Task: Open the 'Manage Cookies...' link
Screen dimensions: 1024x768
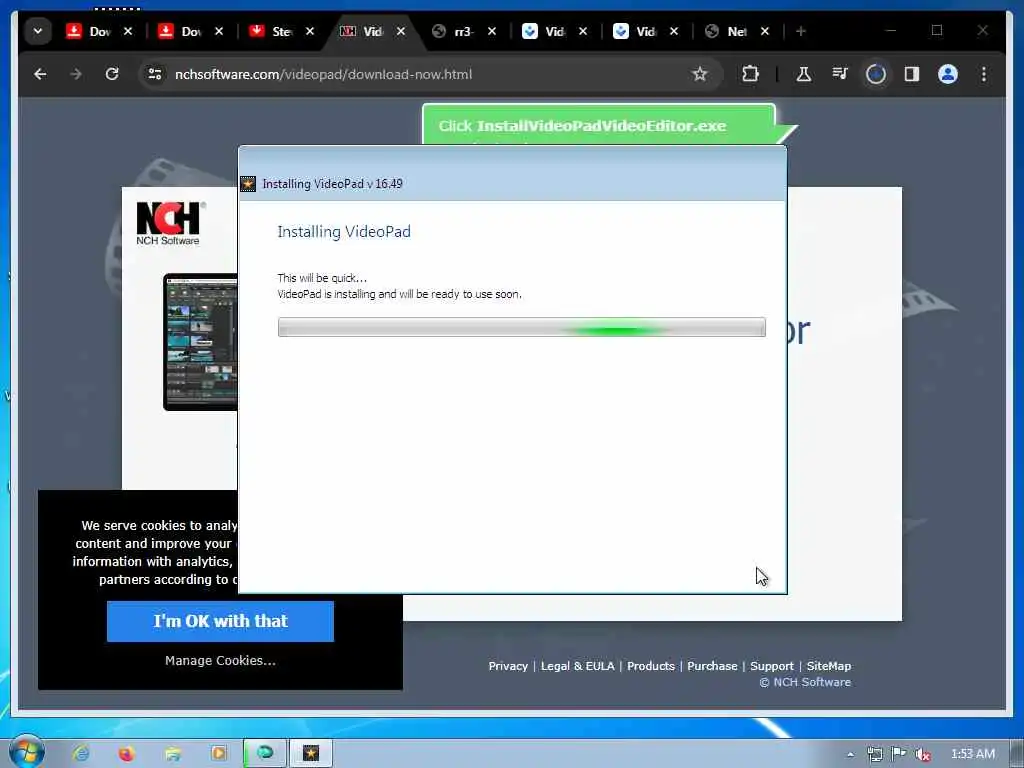Action: click(x=220, y=660)
